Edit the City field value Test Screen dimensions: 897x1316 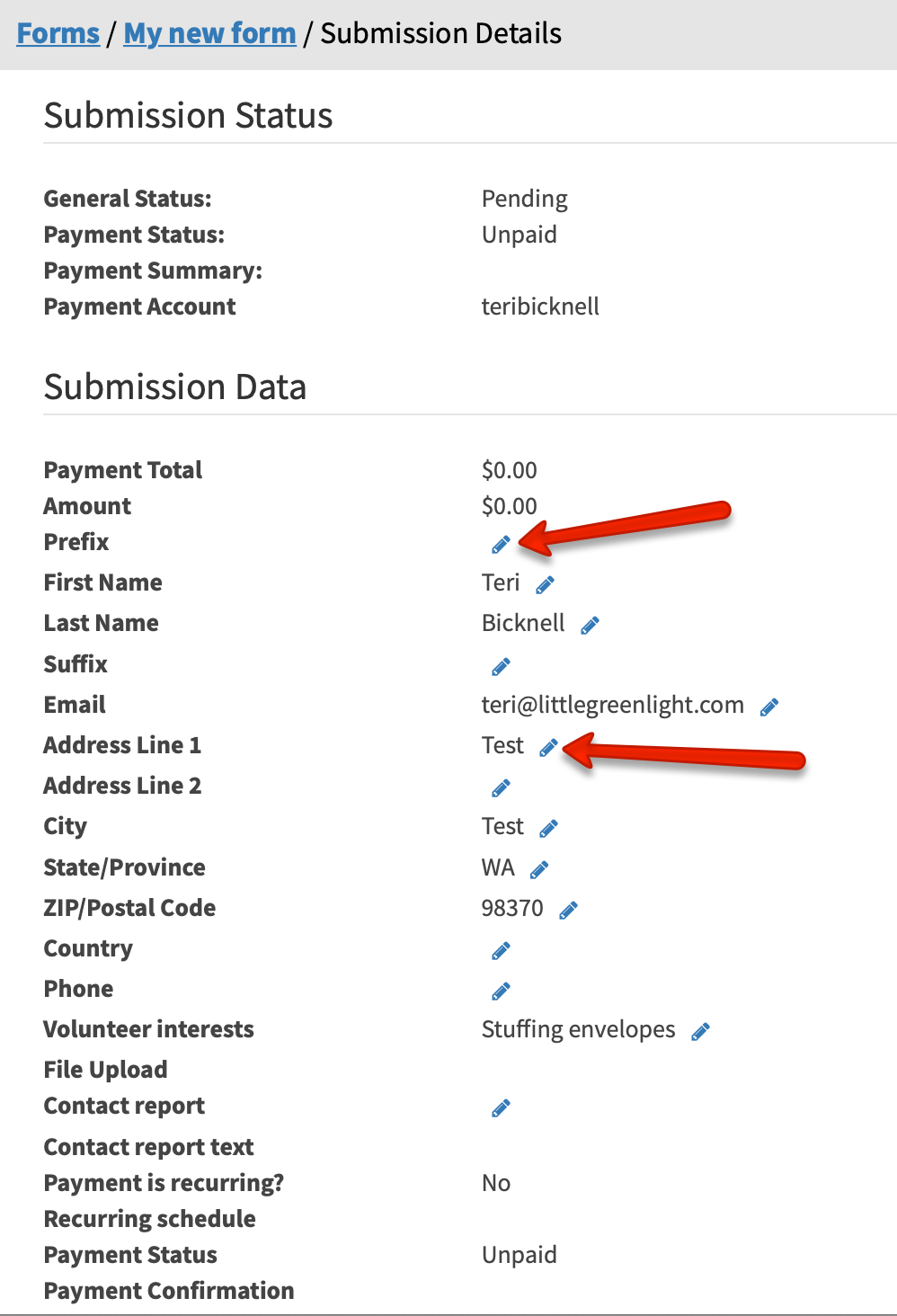(x=548, y=827)
